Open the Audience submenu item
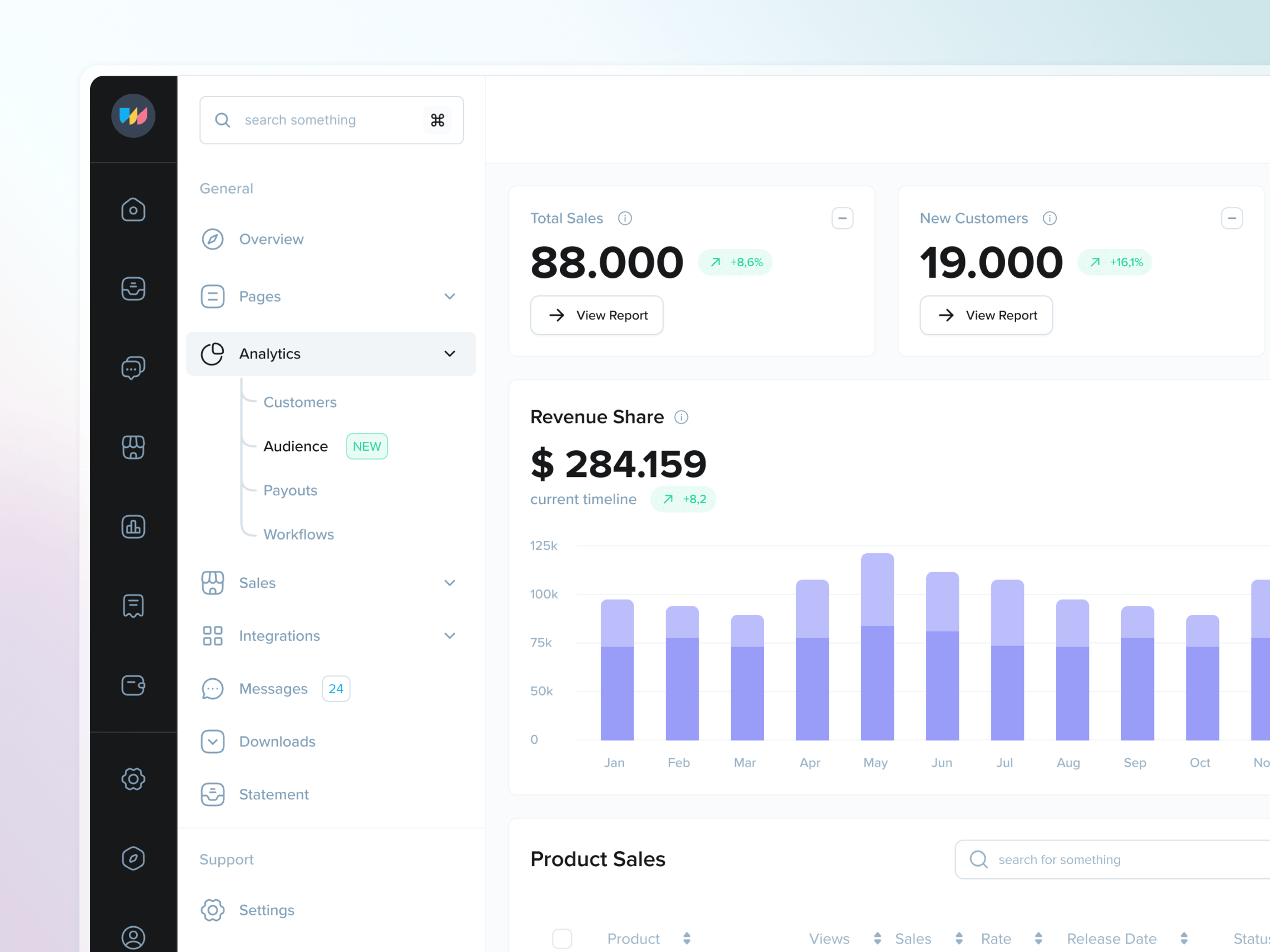Image resolution: width=1270 pixels, height=952 pixels. [295, 446]
